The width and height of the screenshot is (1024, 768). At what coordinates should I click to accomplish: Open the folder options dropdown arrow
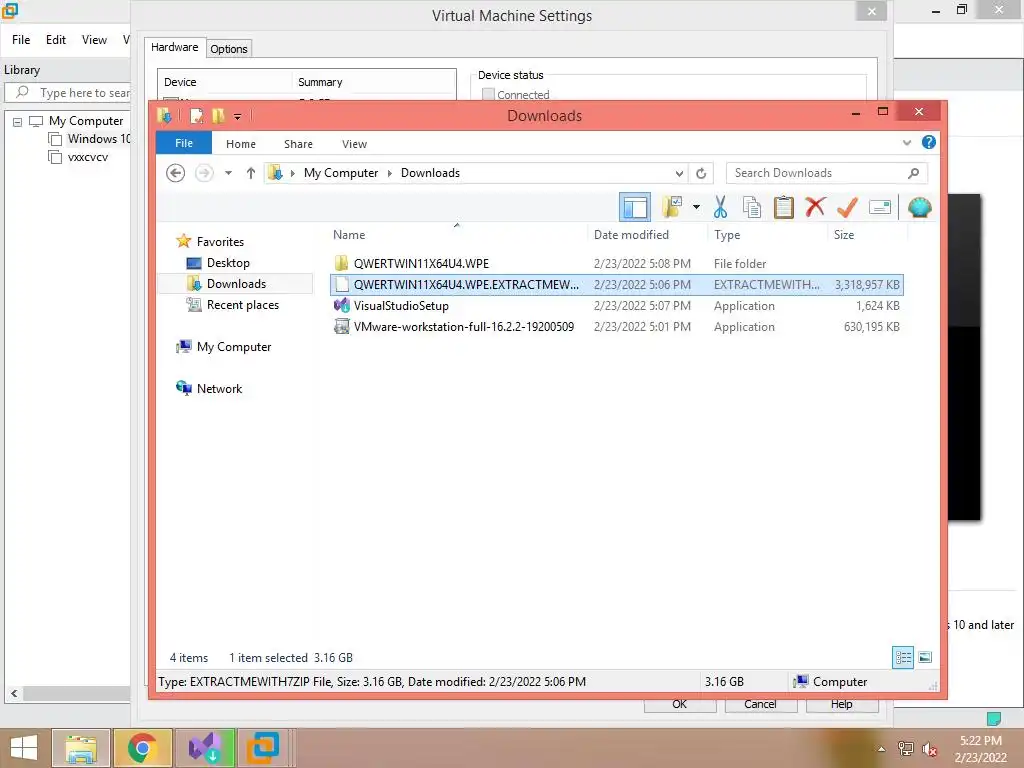tap(696, 208)
